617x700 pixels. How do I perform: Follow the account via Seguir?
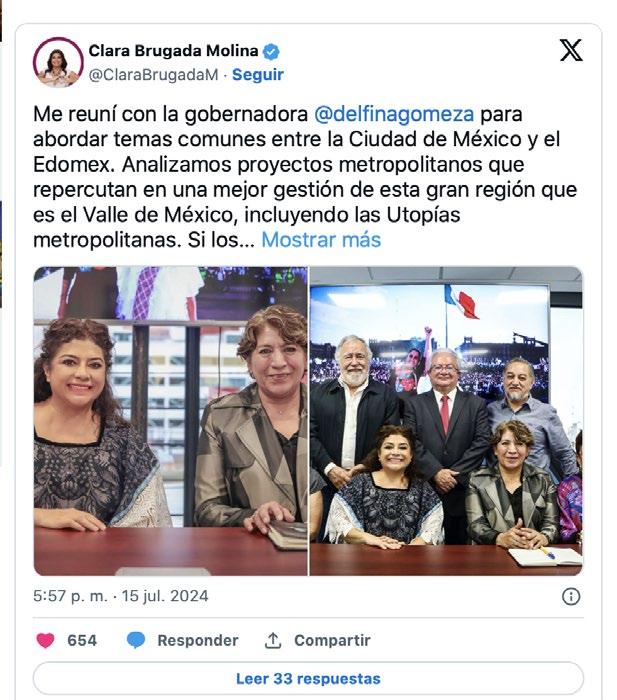pyautogui.click(x=258, y=75)
